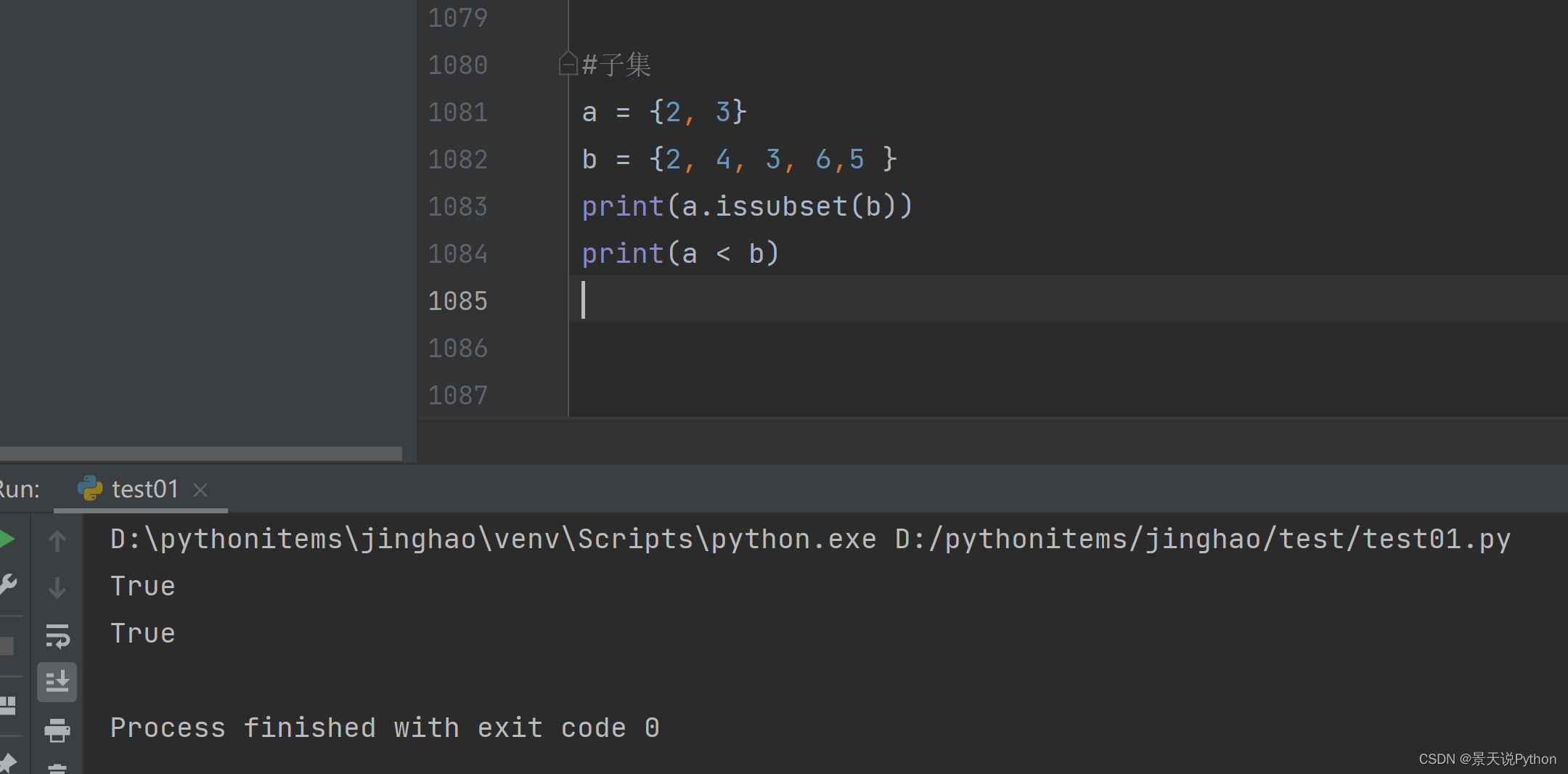Screen dimensions: 1568x774
Task: Click the horizontal scrollbar of left panel
Action: [x=200, y=454]
